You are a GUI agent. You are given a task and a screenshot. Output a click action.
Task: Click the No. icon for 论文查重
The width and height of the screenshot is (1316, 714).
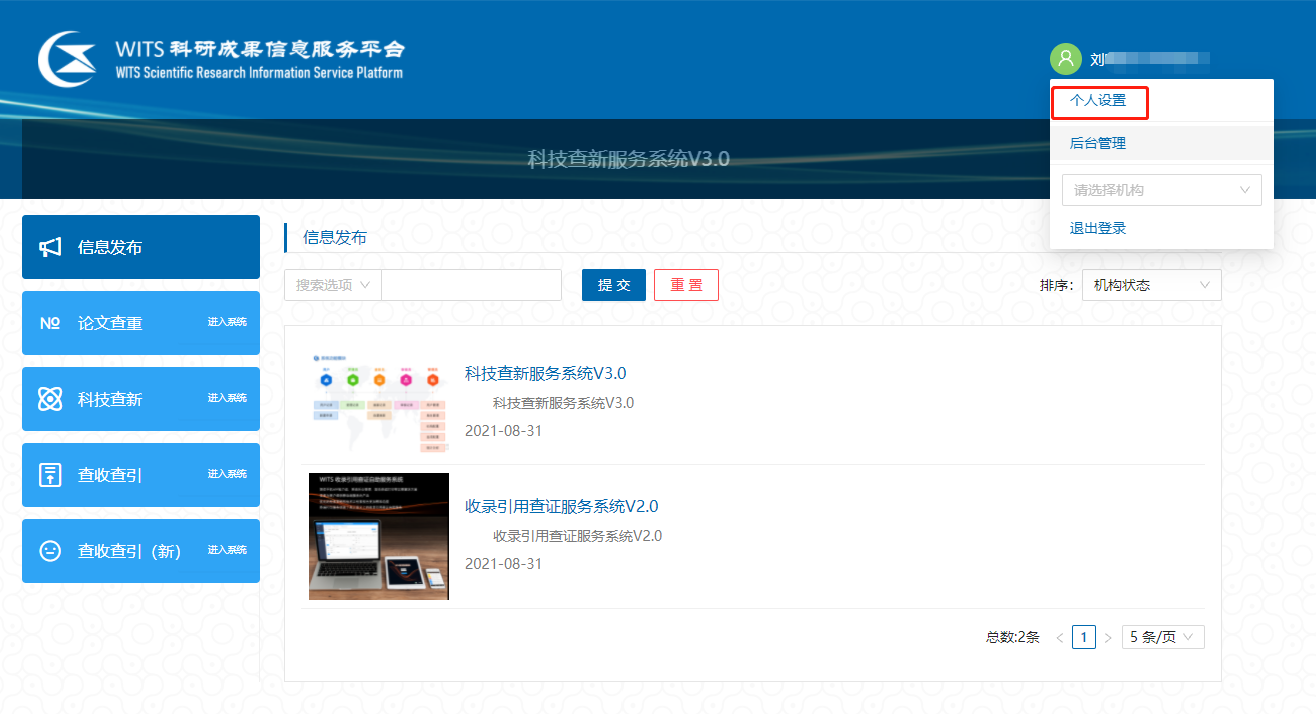pos(50,323)
